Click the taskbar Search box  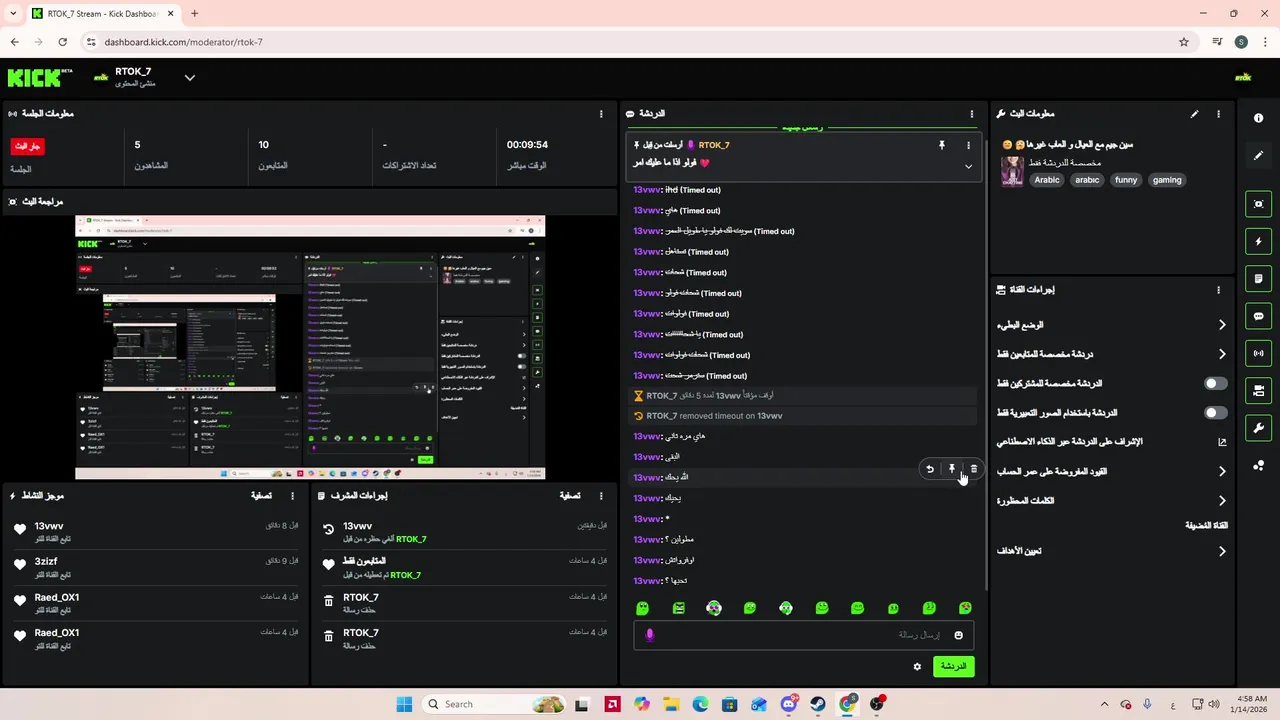[495, 704]
